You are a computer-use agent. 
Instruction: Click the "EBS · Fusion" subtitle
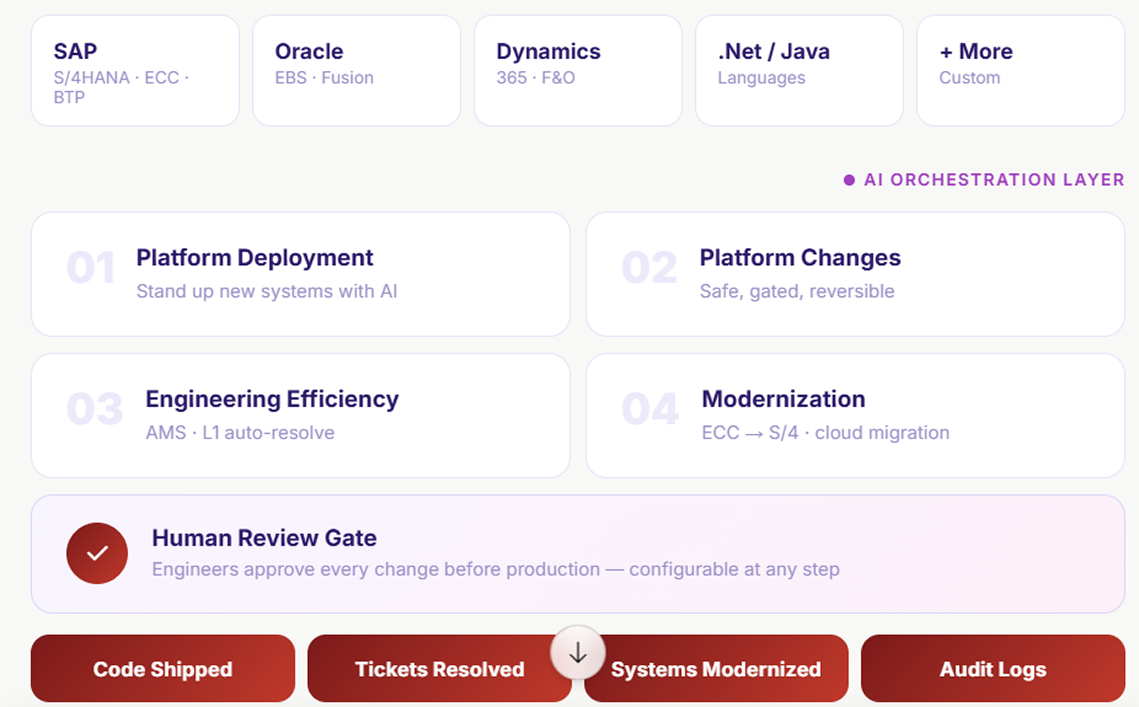324,78
